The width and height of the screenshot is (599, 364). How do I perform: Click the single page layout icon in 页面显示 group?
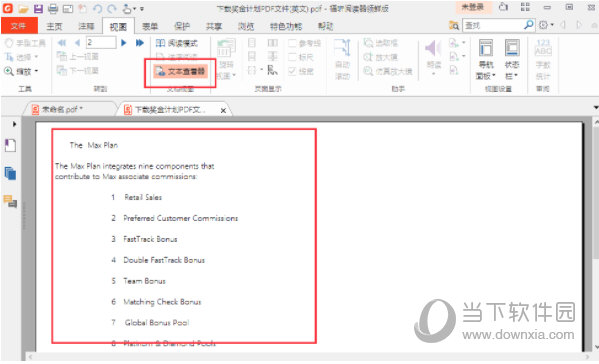pyautogui.click(x=252, y=43)
